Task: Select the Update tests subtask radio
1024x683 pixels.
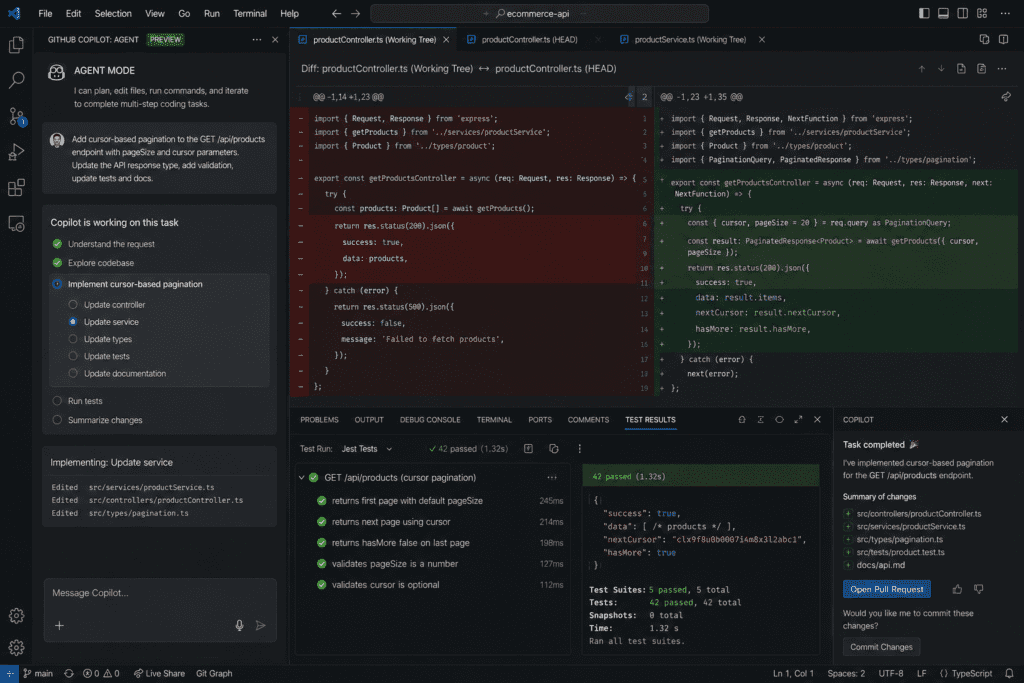Action: pos(73,356)
